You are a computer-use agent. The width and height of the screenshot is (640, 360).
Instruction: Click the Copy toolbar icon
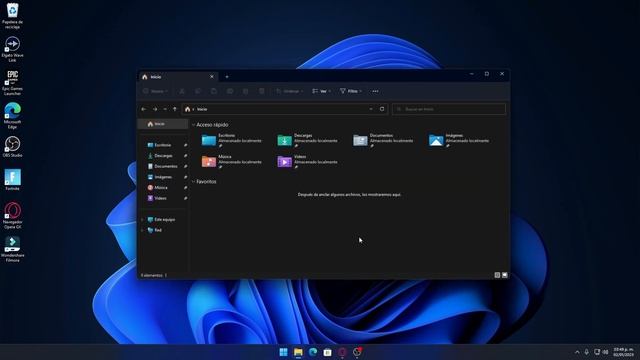pos(198,91)
